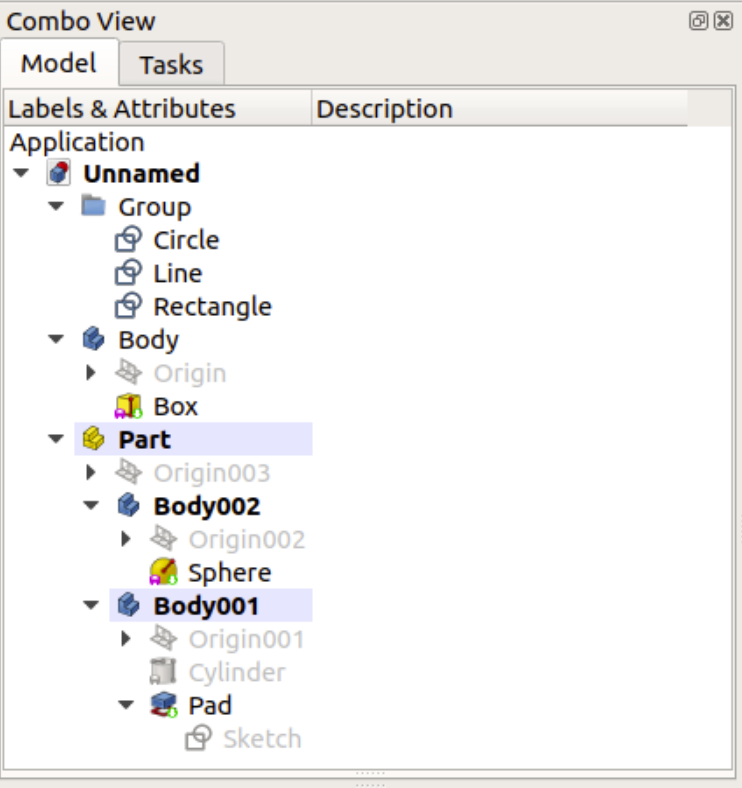Expand the Origin002 node
This screenshot has height=788, width=742.
coord(126,539)
